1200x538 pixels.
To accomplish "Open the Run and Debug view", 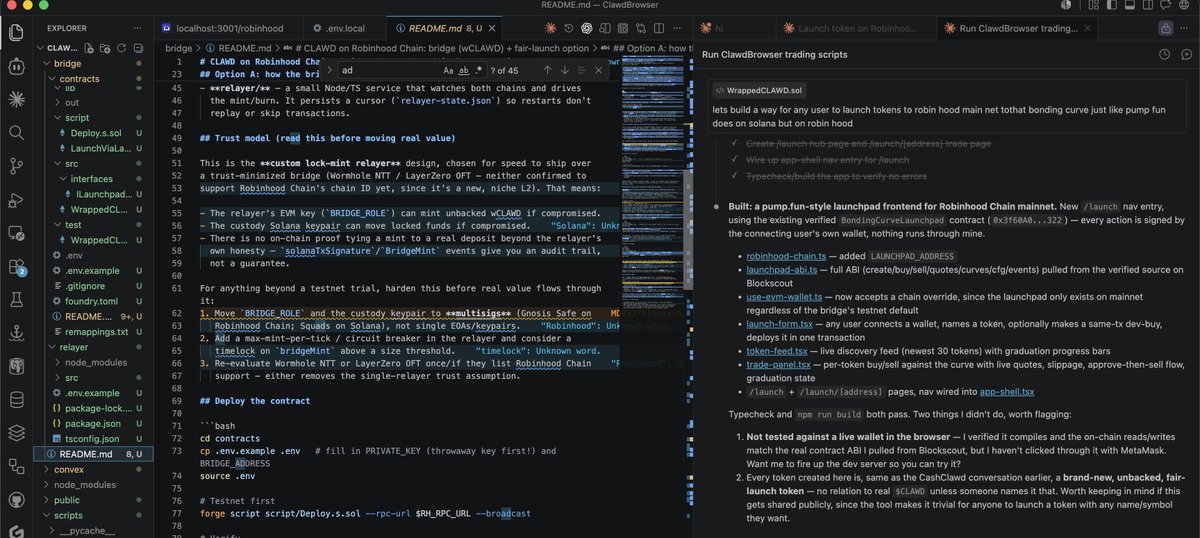I will (16, 199).
